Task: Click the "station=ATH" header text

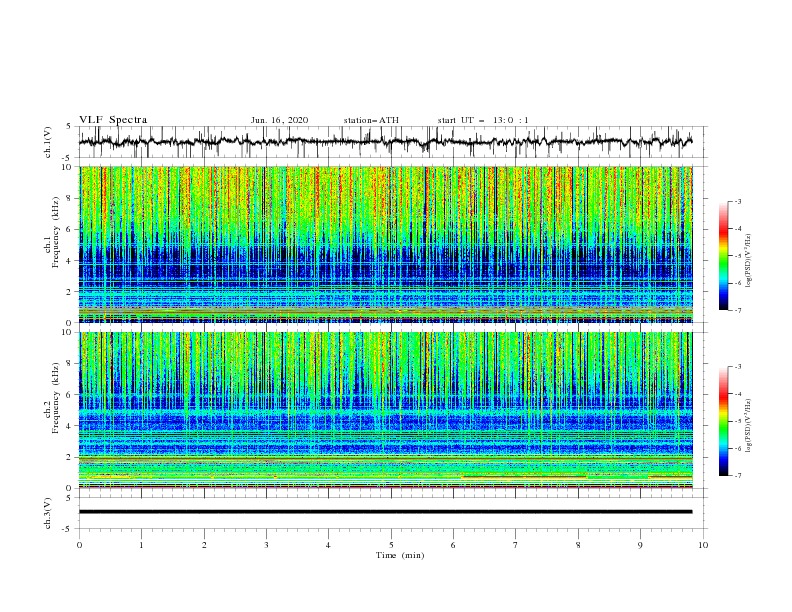Action: tap(371, 120)
